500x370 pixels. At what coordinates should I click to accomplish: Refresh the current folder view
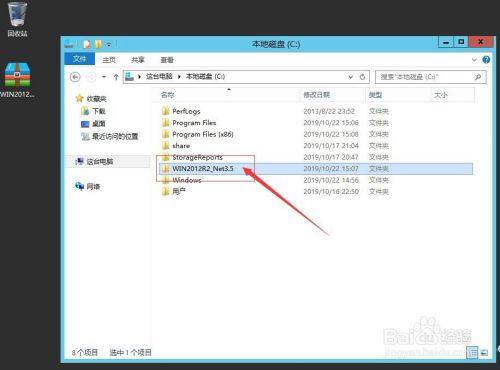click(x=362, y=77)
